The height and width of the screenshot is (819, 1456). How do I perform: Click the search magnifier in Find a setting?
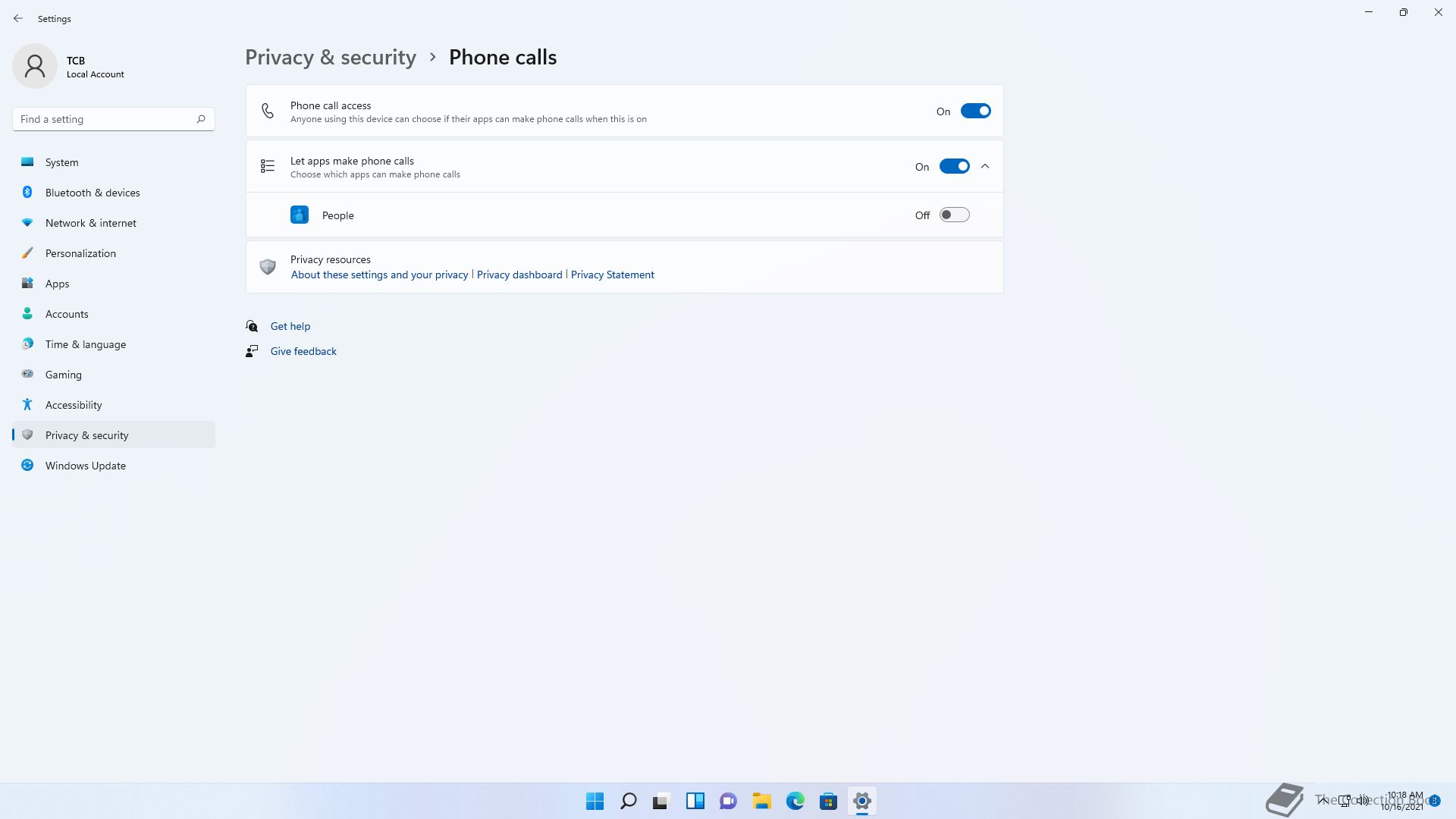tap(201, 119)
